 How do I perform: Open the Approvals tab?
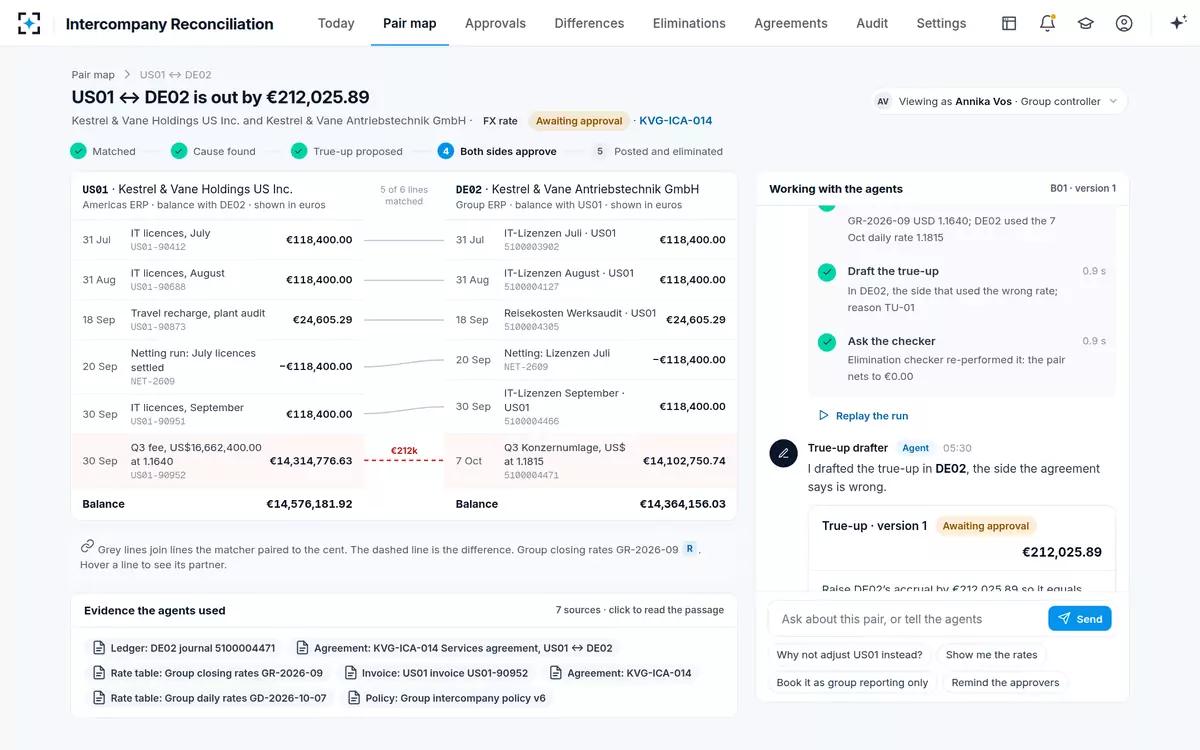pos(495,23)
